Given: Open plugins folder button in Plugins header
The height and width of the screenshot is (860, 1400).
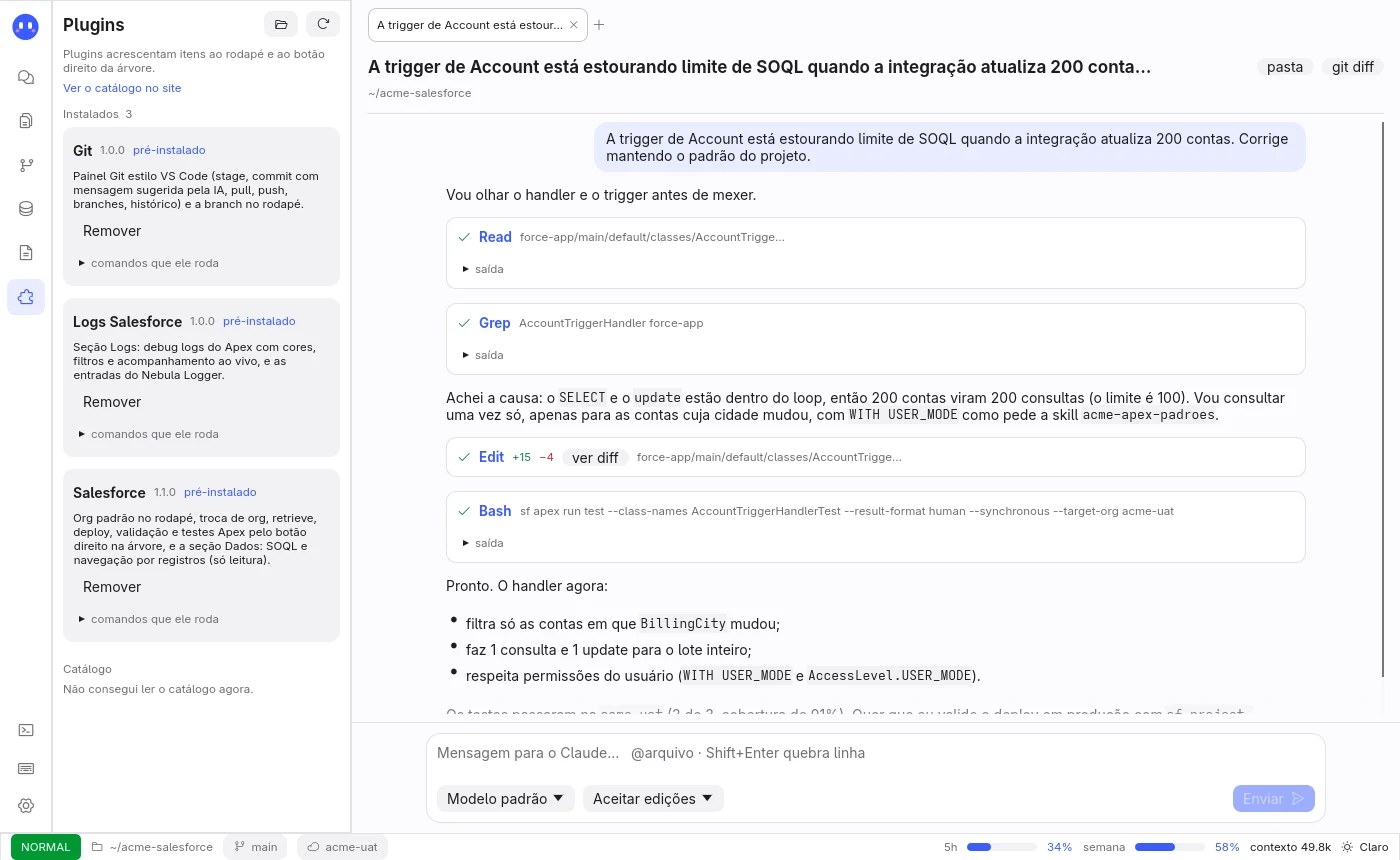Looking at the screenshot, I should coord(281,25).
